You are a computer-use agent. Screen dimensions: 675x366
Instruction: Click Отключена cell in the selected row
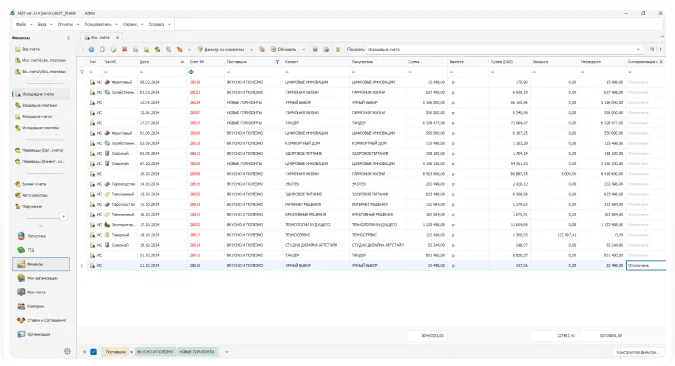(x=646, y=266)
